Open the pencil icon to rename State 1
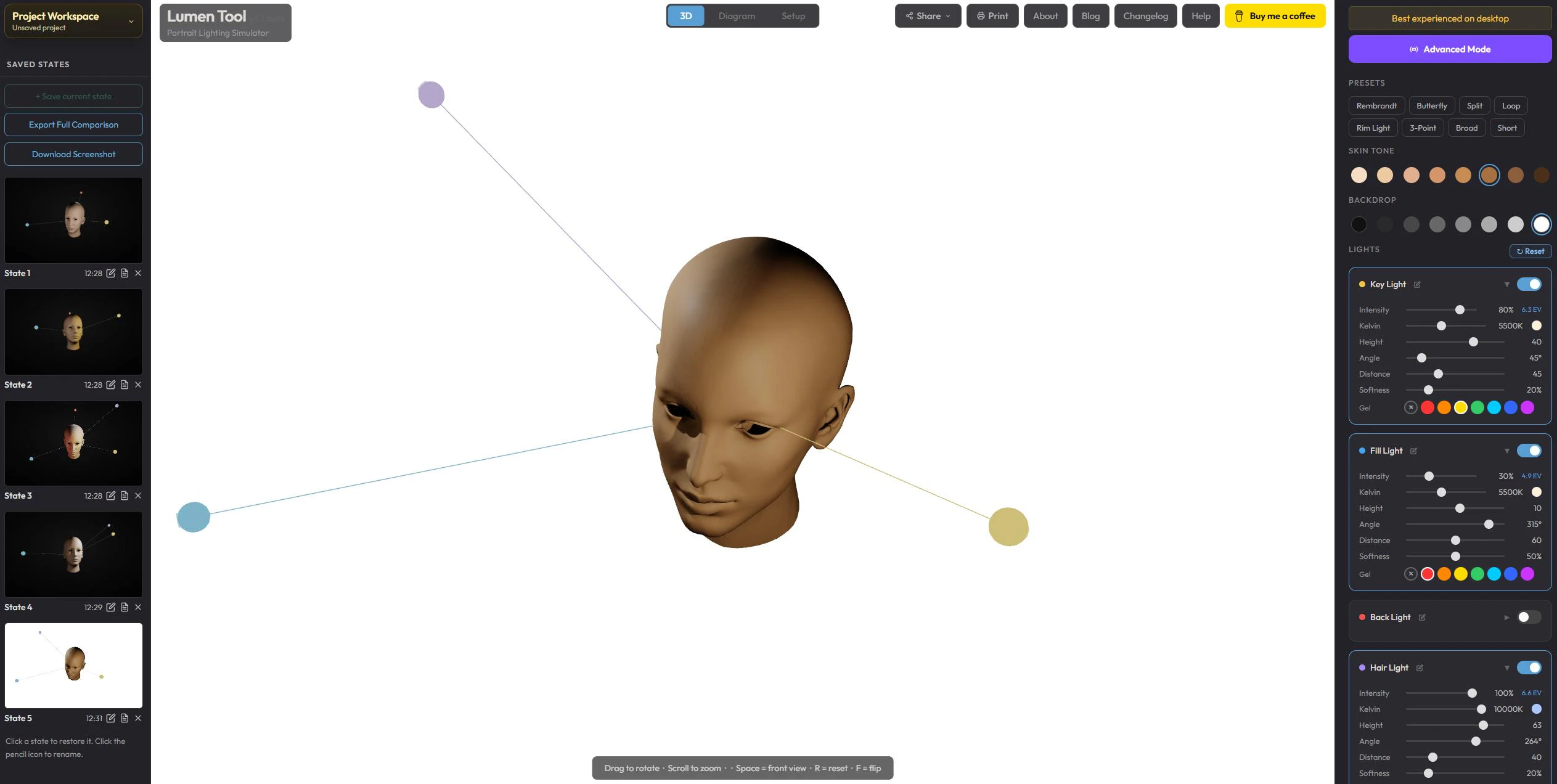This screenshot has width=1557, height=784. coord(112,273)
